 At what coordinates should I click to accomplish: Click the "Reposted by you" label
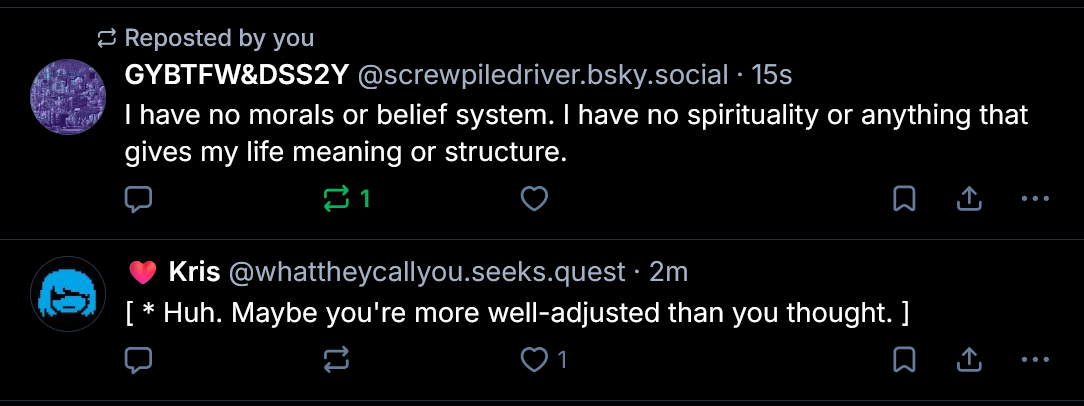(219, 38)
